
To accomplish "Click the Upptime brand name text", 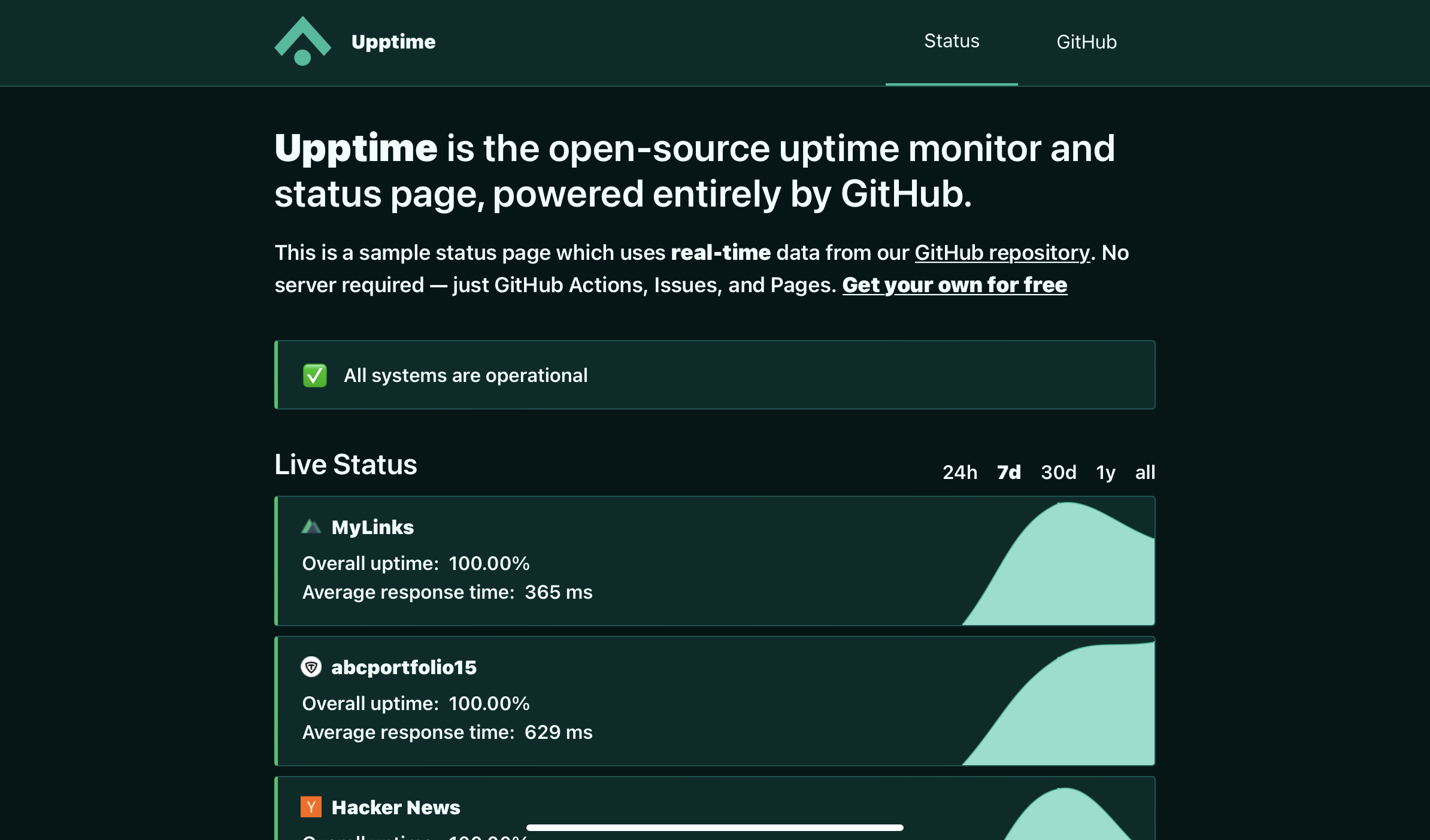I will 393,42.
